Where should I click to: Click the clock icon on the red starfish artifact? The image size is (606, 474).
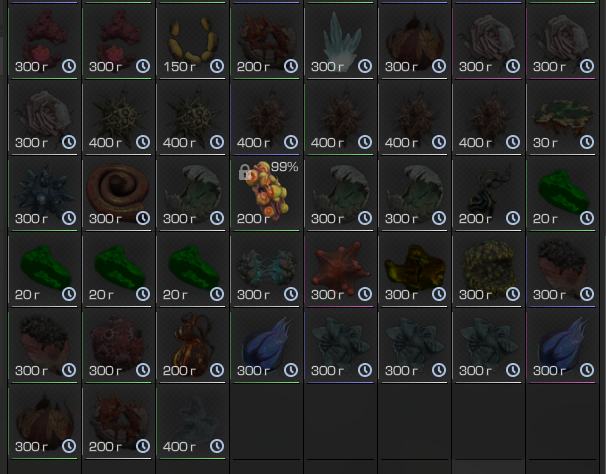(365, 295)
